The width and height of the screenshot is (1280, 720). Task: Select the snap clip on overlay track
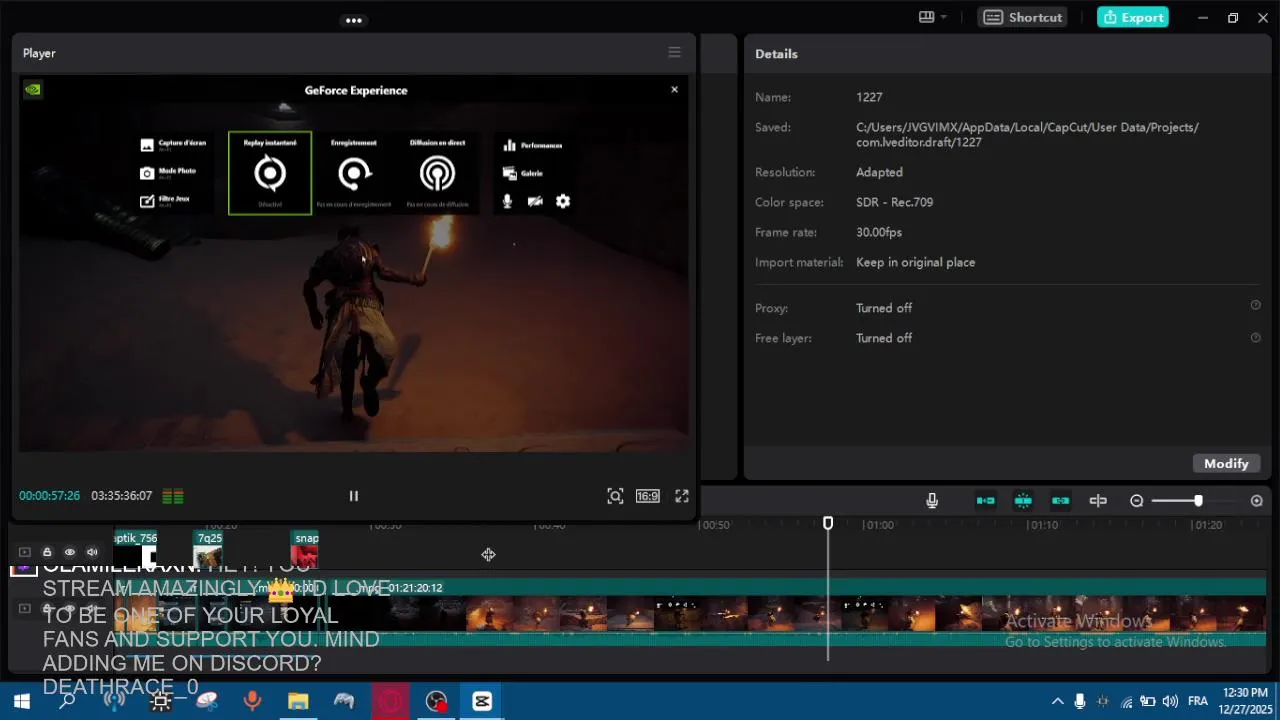[305, 551]
